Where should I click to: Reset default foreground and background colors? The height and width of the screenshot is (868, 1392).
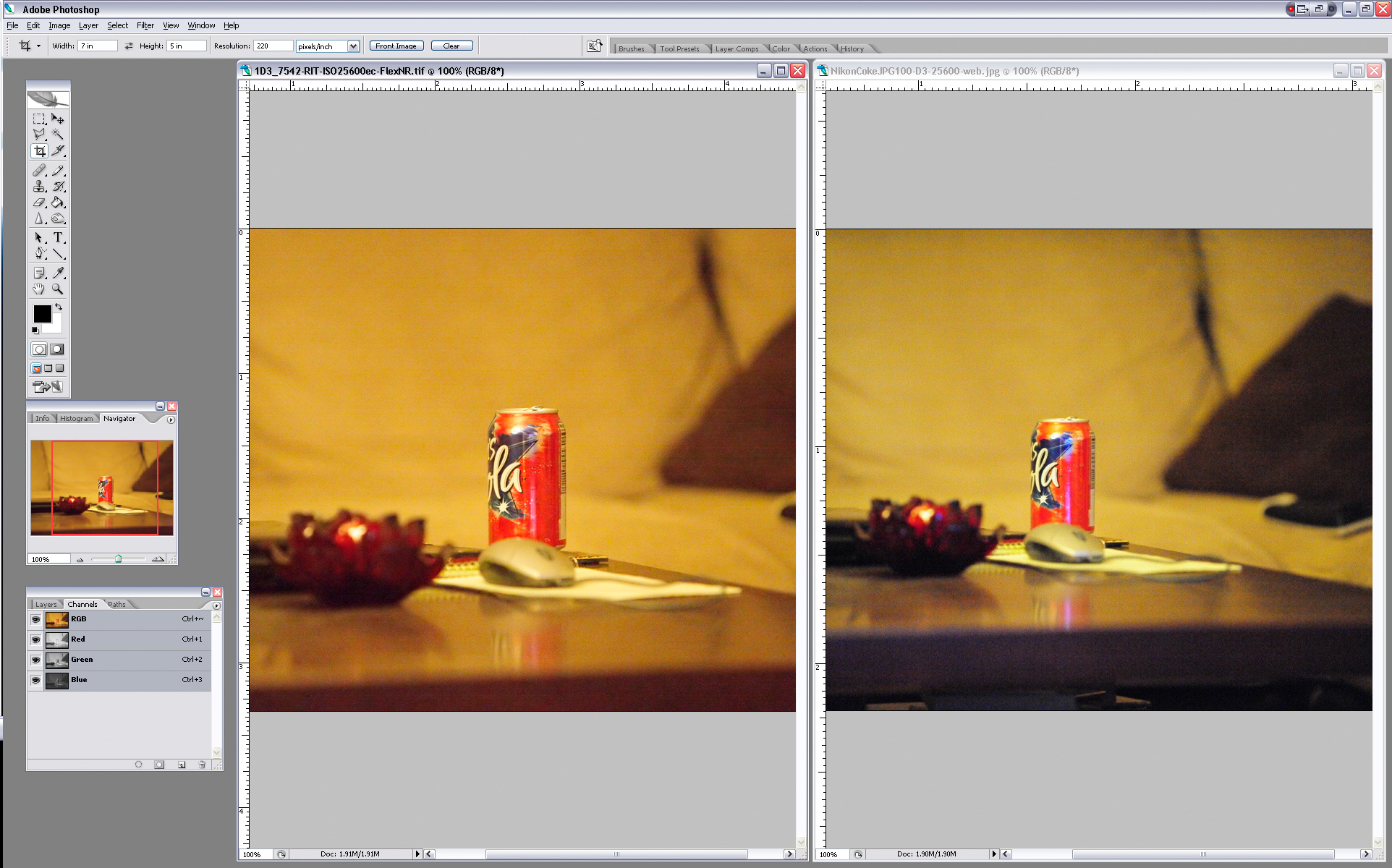click(35, 330)
